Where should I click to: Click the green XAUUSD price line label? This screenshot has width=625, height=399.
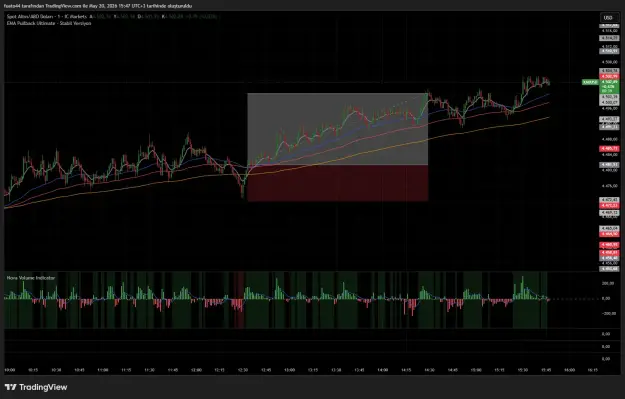590,82
